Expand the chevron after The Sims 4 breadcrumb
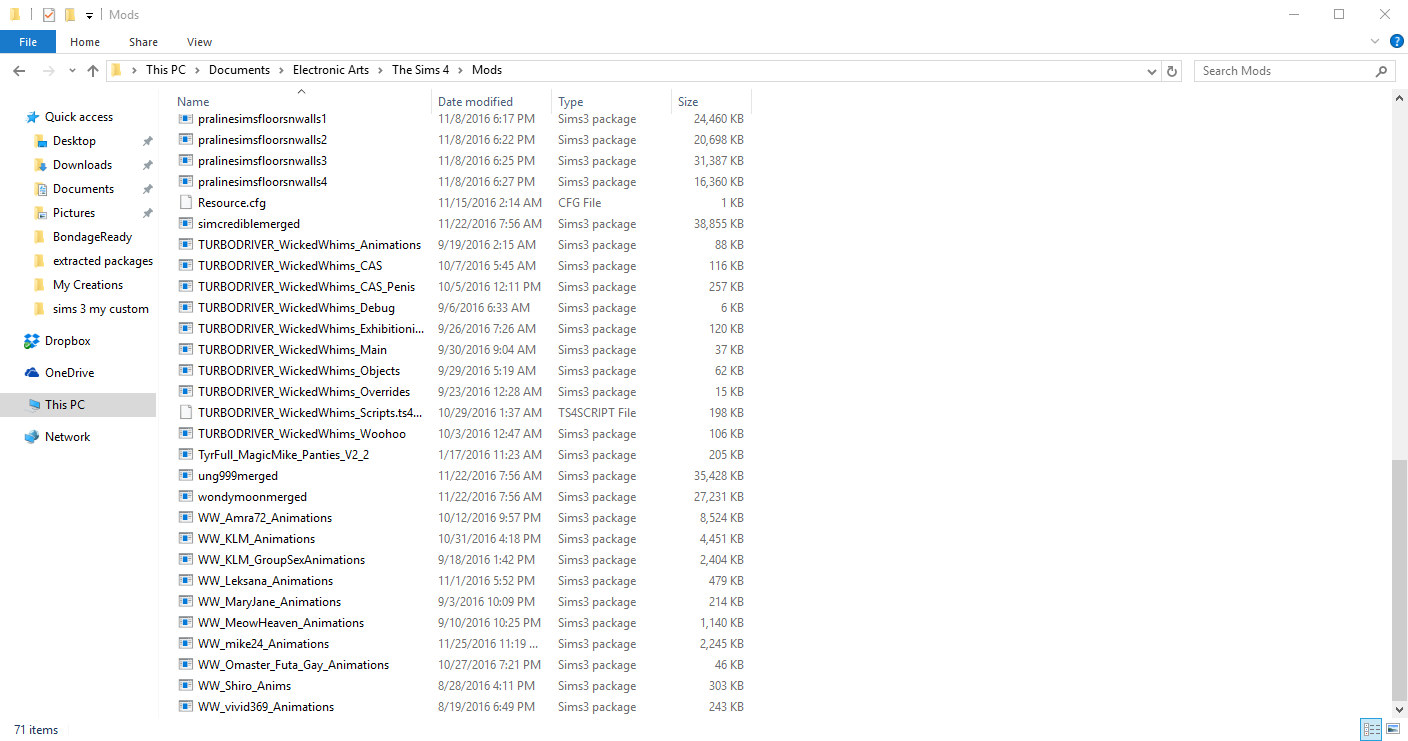The height and width of the screenshot is (741, 1408). [460, 70]
